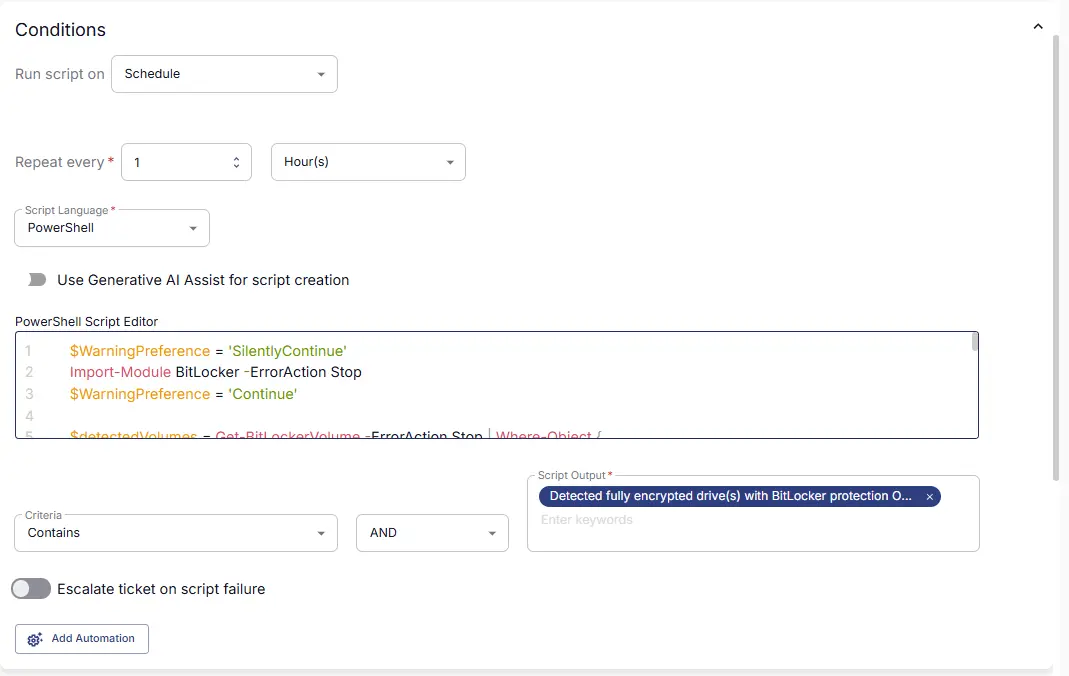This screenshot has height=676, width=1069.
Task: Click the script editor vertical scrollbar
Action: coord(975,342)
